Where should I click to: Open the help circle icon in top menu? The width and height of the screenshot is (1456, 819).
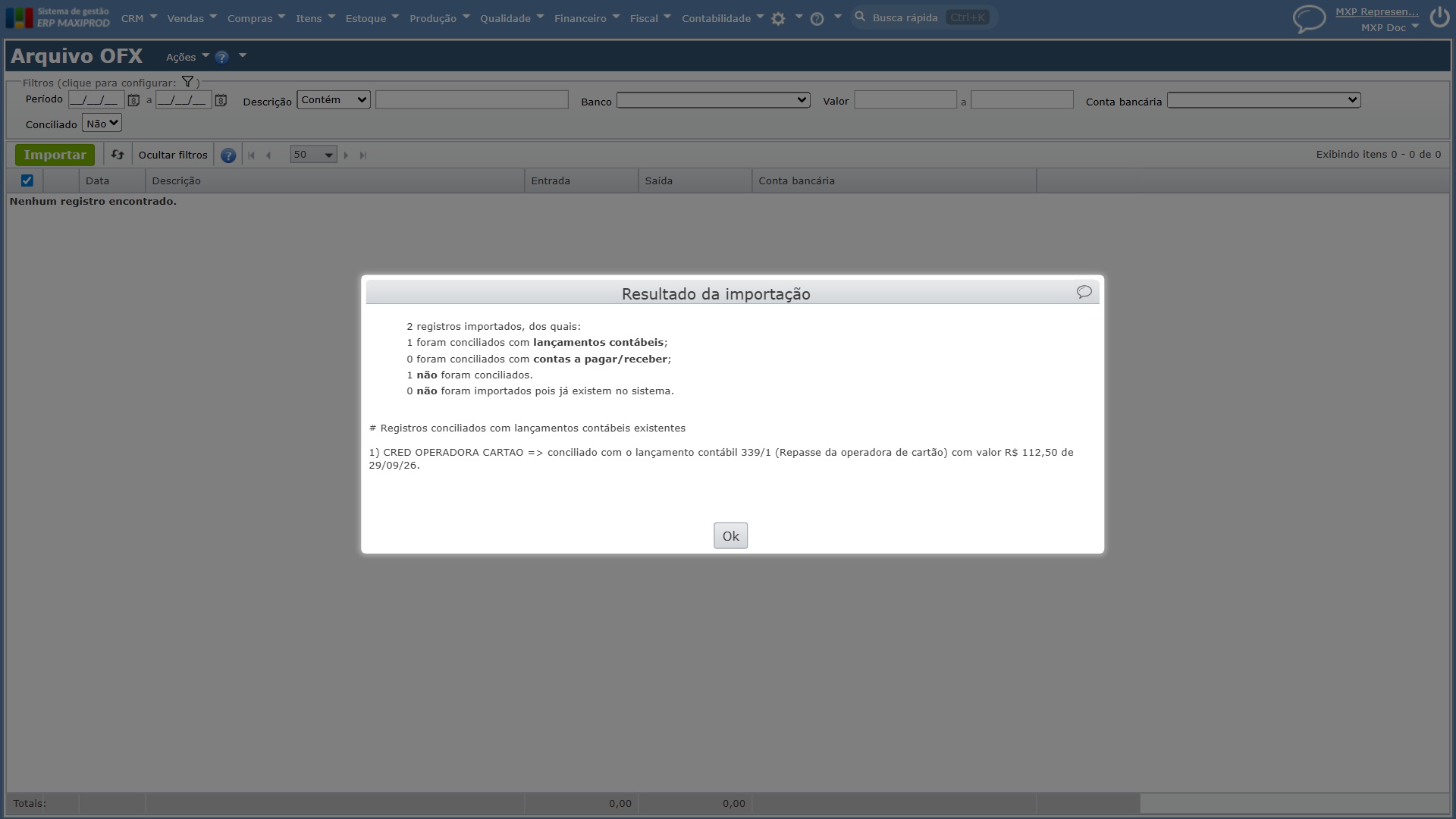tap(817, 19)
